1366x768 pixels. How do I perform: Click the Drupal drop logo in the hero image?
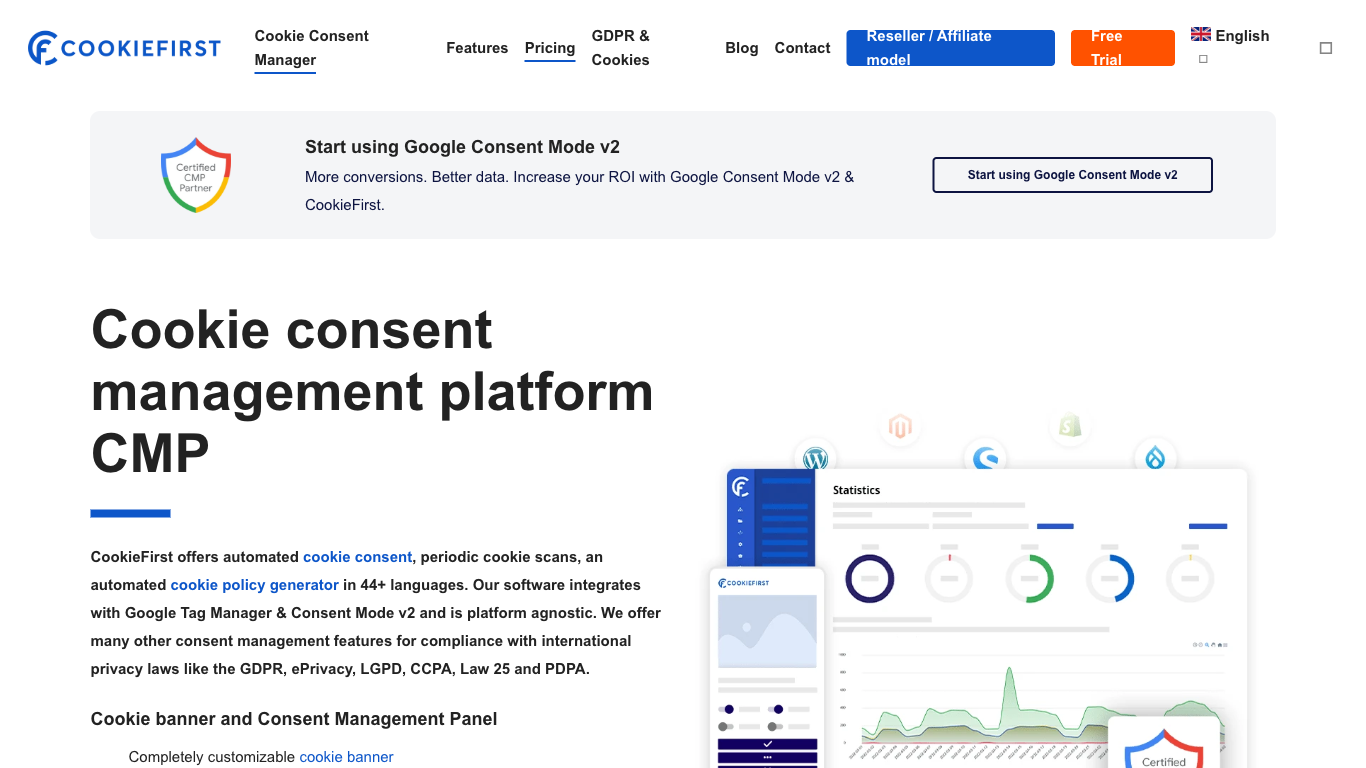1156,458
